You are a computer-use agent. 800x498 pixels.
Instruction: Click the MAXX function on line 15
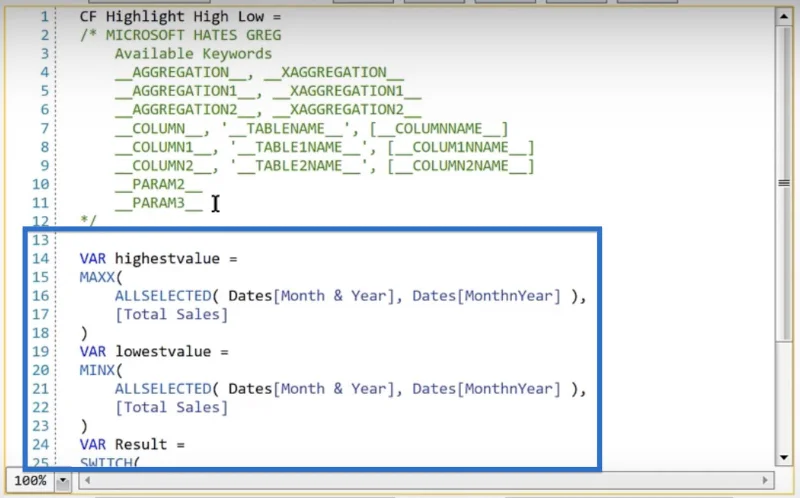[x=97, y=277]
